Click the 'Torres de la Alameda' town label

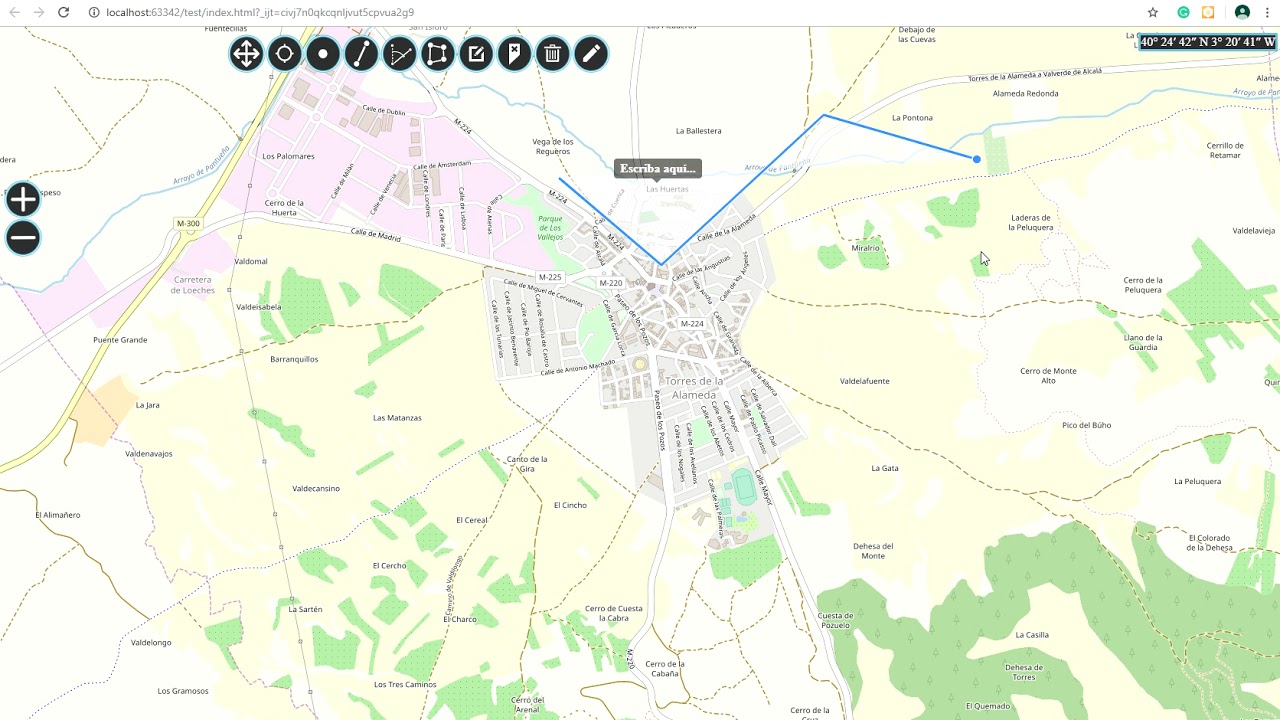[694, 388]
